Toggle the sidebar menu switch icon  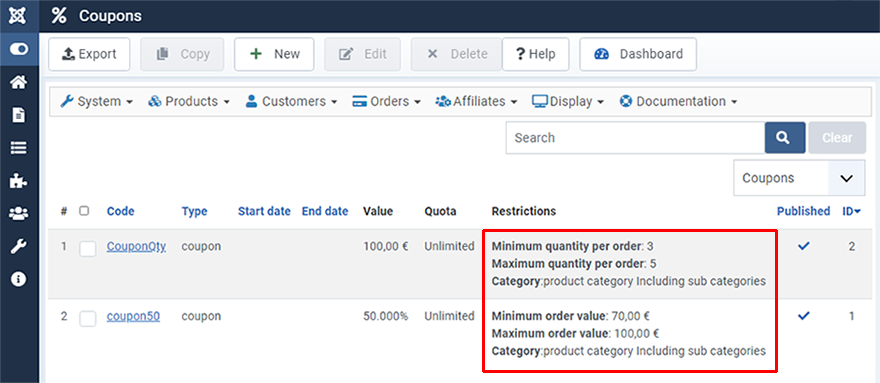pos(19,49)
